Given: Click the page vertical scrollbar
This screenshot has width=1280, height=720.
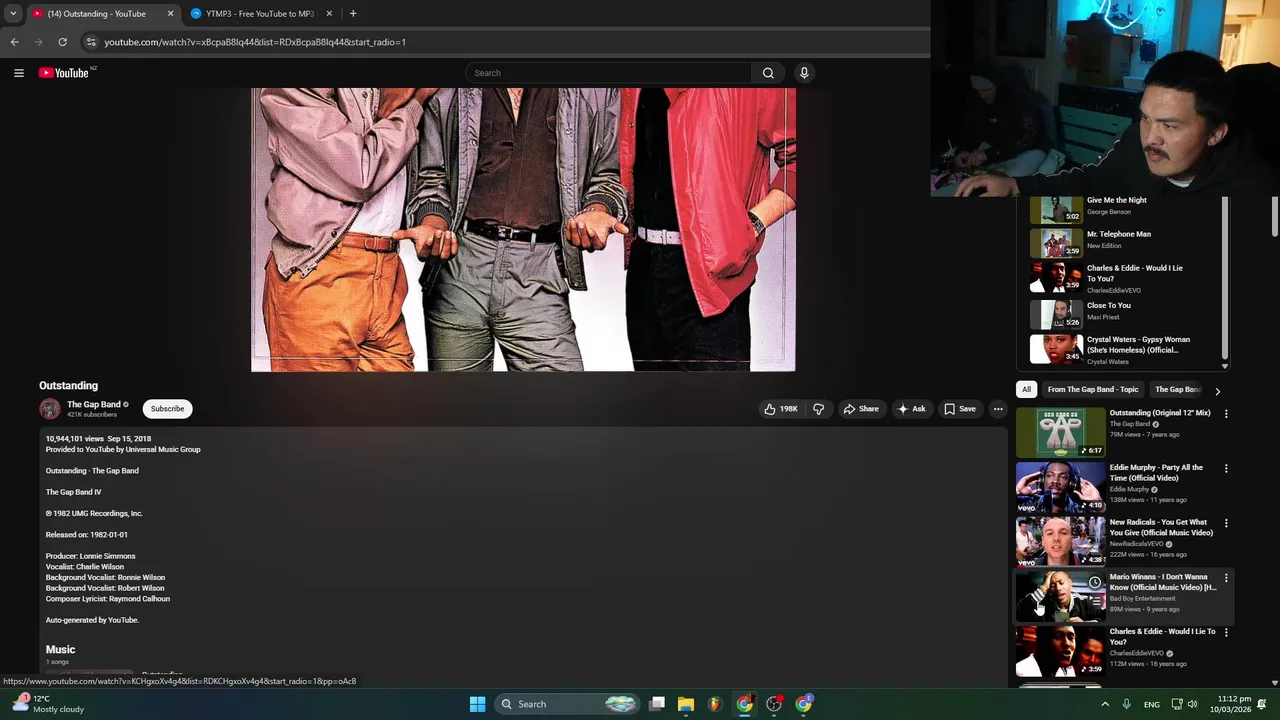Looking at the screenshot, I should pyautogui.click(x=1274, y=216).
